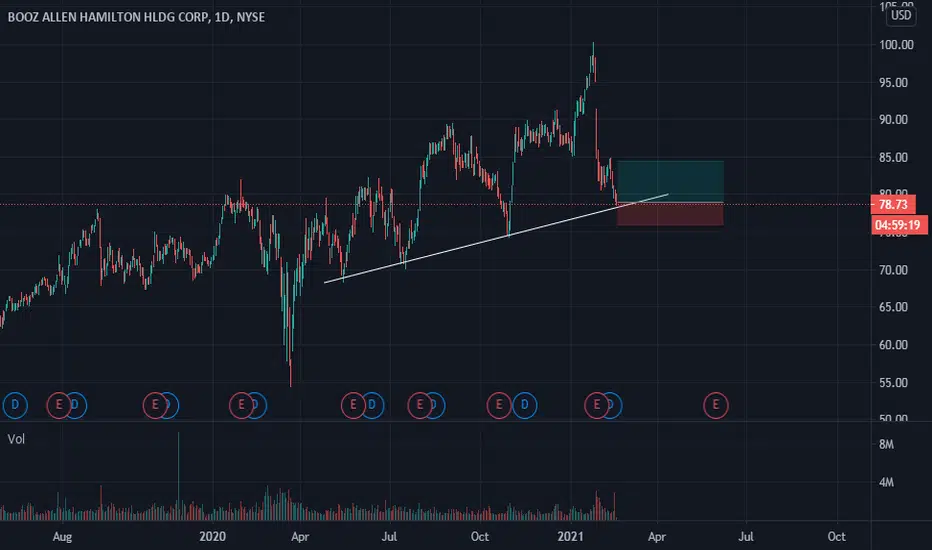
Task: Open the earnings marker after April 2021
Action: coord(716,406)
